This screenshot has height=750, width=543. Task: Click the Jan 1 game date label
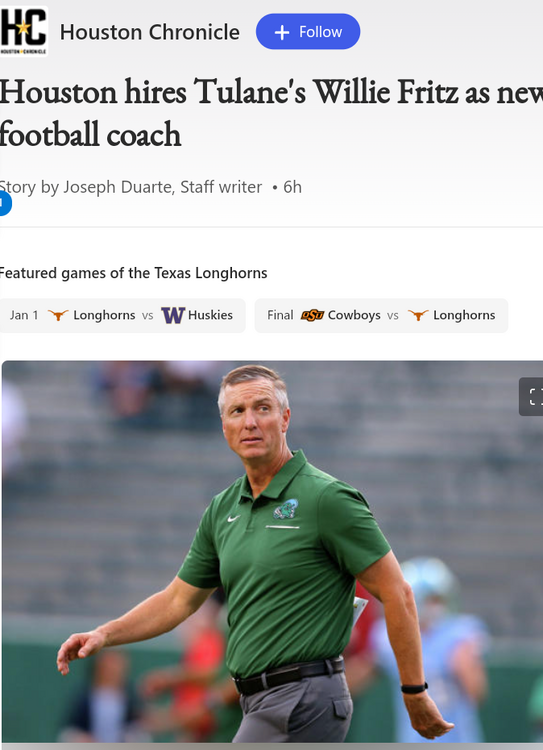pos(24,315)
